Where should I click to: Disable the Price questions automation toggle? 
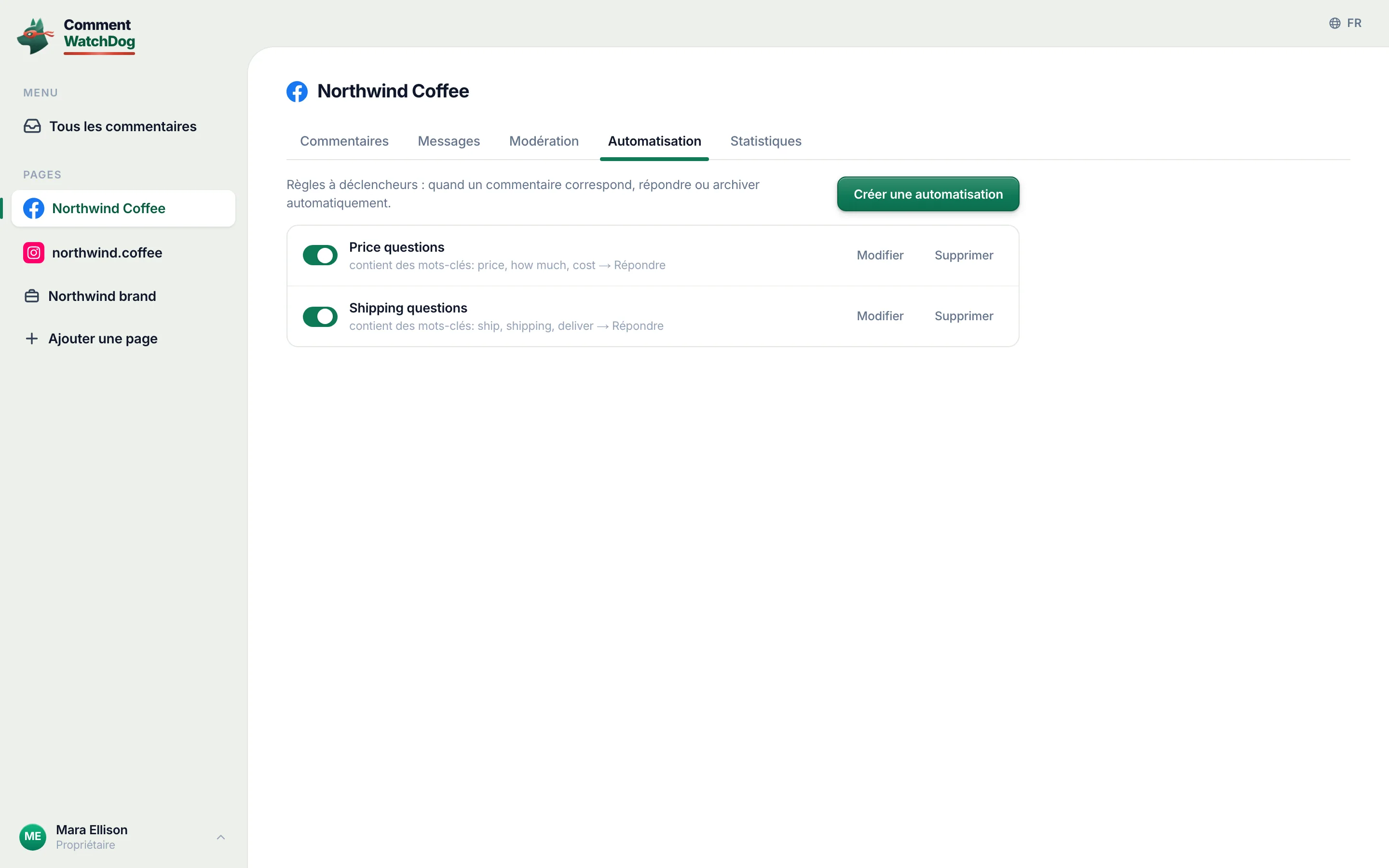click(x=320, y=256)
